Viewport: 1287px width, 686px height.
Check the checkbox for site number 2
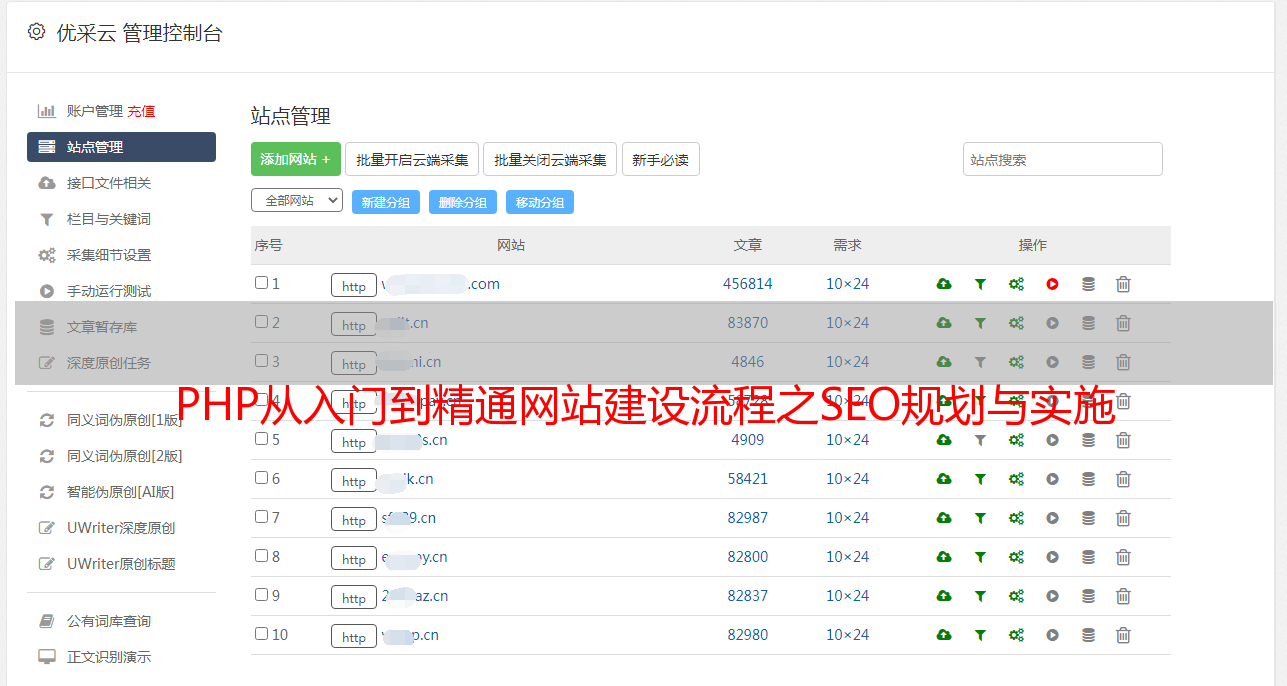click(x=261, y=322)
